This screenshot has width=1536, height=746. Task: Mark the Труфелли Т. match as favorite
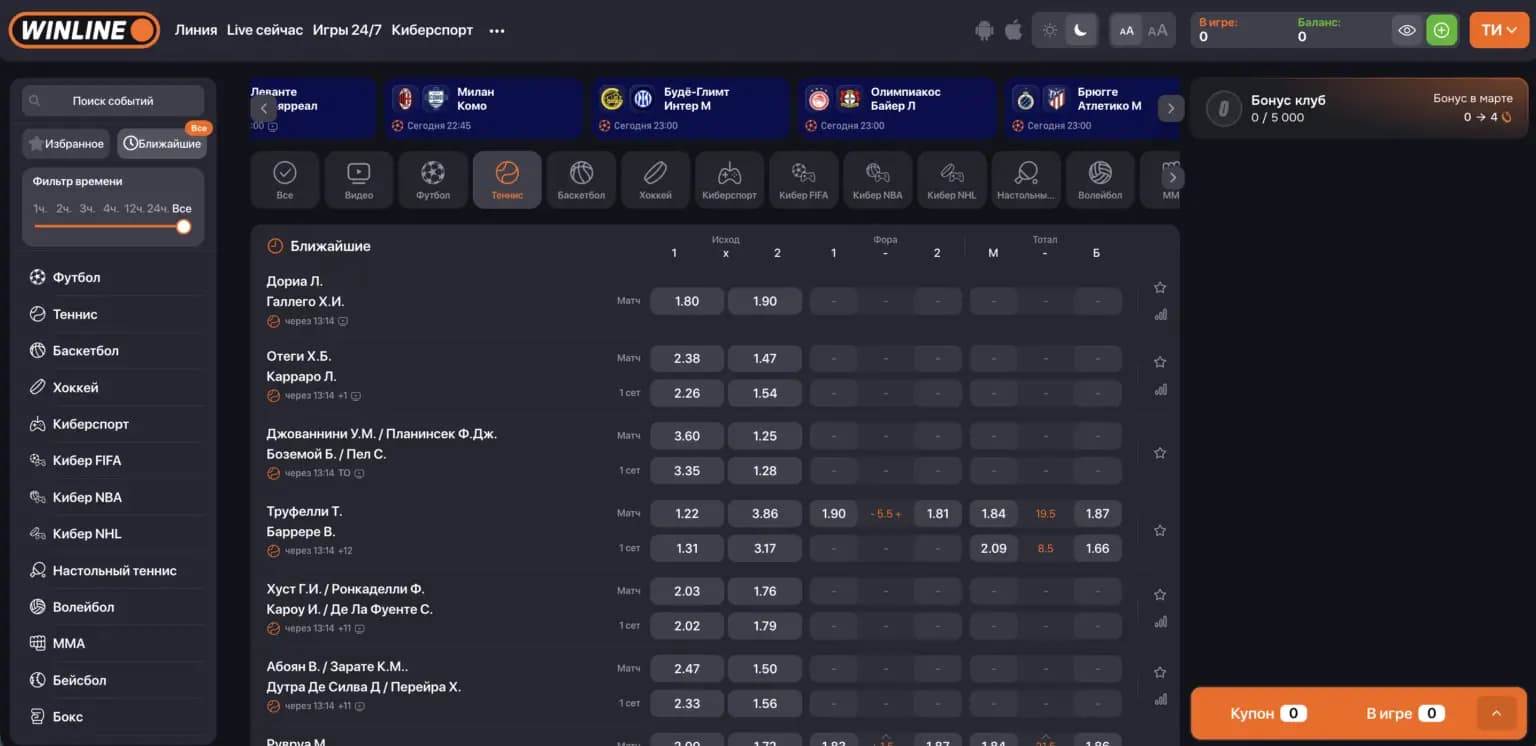(x=1160, y=531)
